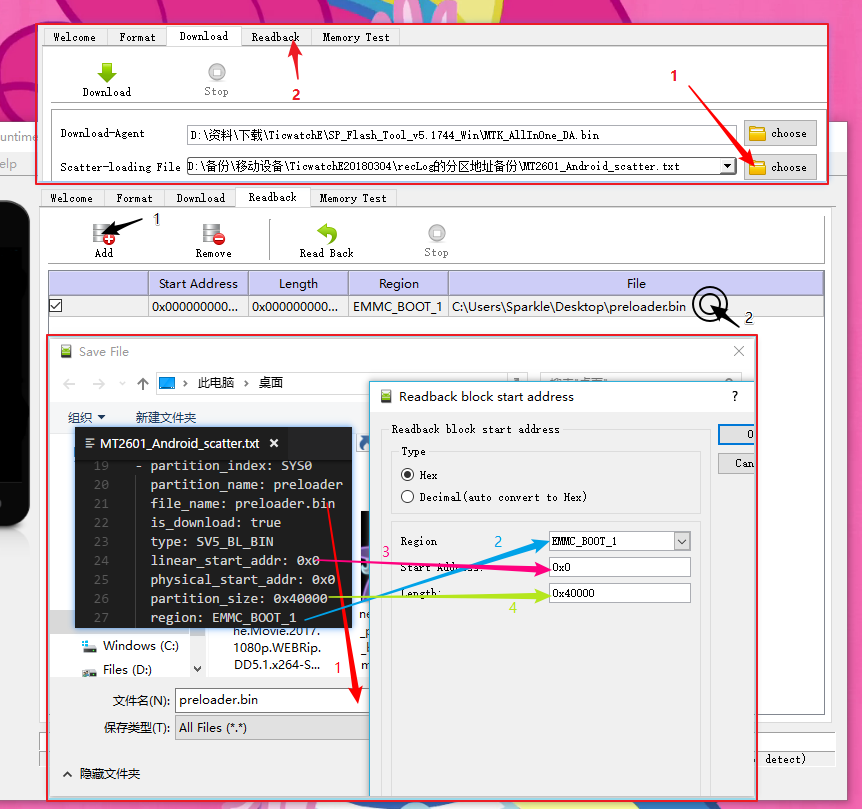
Task: Select the Download tab in top panel
Action: coord(204,36)
